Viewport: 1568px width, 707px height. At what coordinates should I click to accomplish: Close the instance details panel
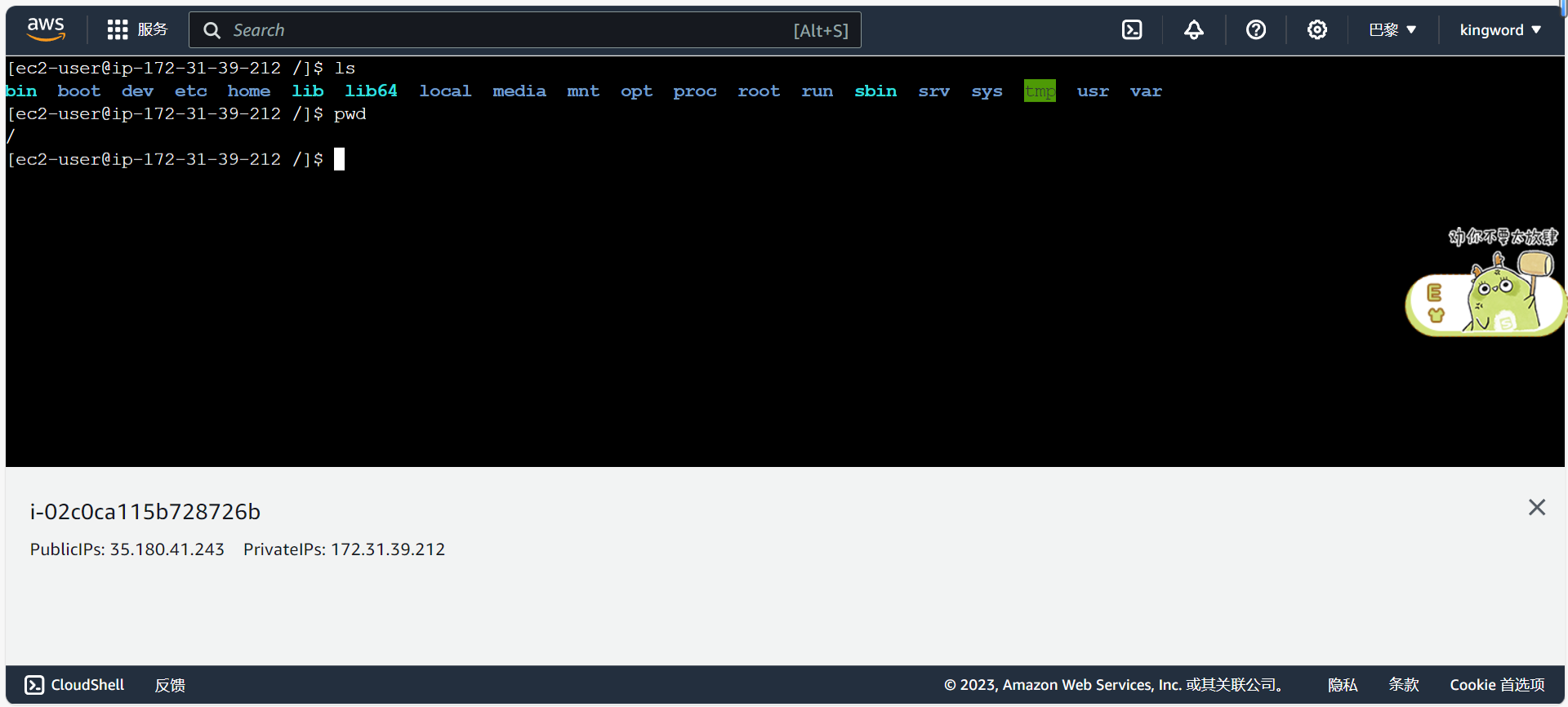pyautogui.click(x=1537, y=508)
